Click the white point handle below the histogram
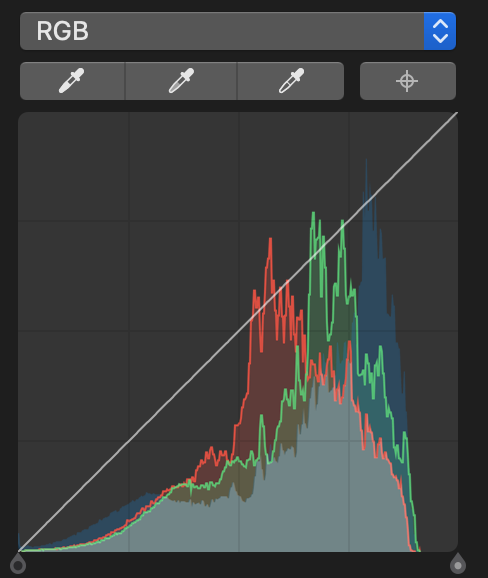 point(458,564)
